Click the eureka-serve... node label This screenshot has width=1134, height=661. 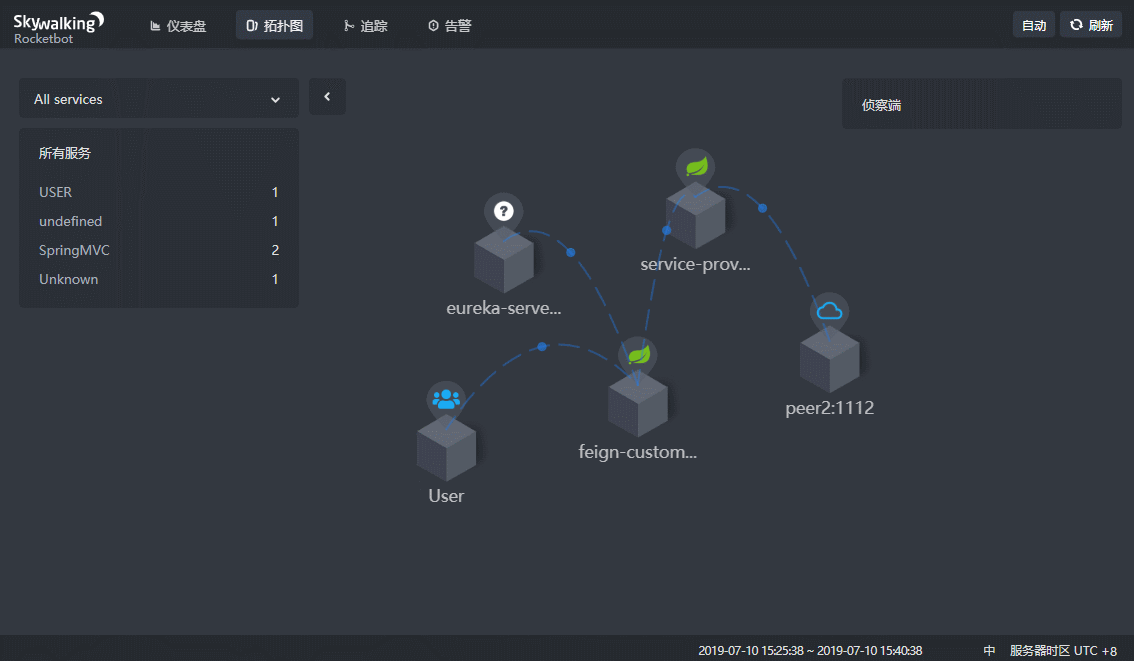click(503, 308)
